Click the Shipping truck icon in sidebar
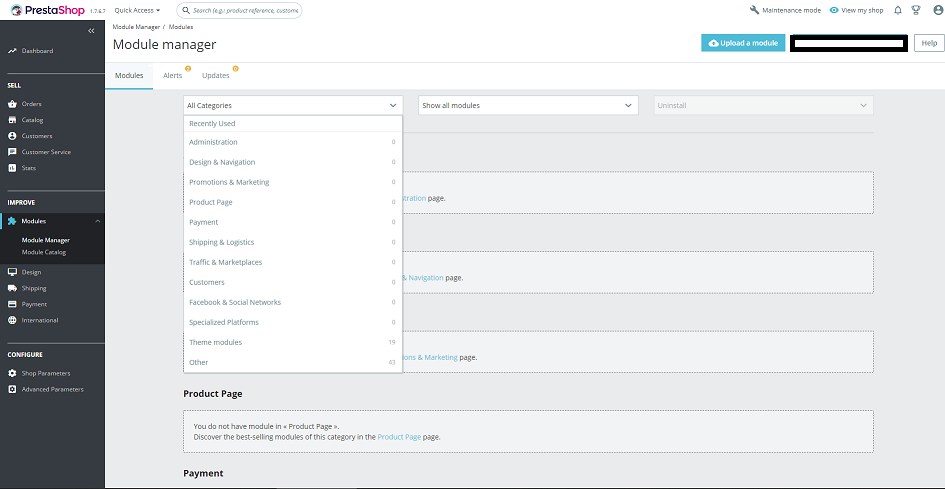945x489 pixels. (x=12, y=288)
